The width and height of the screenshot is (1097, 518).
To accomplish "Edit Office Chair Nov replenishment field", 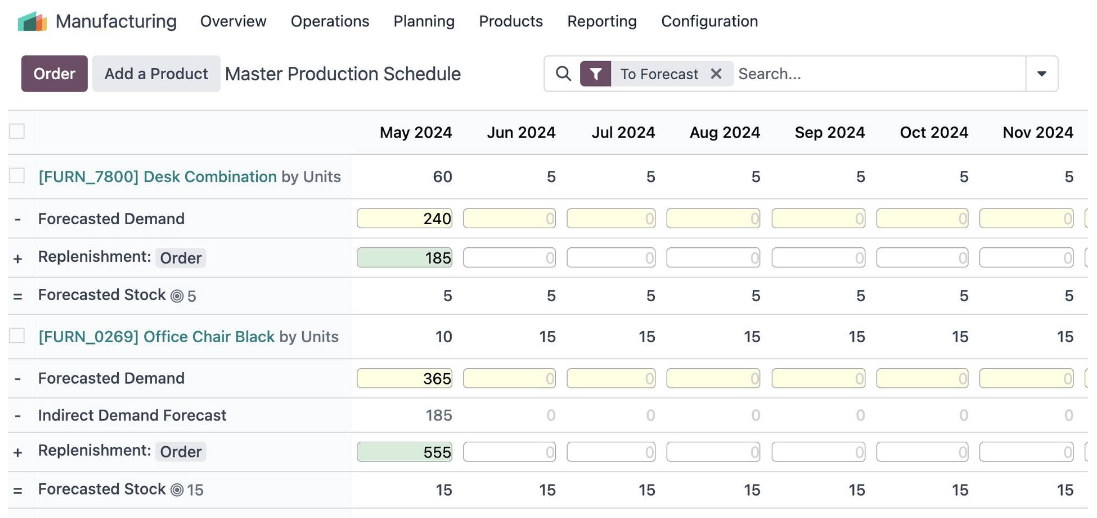I will click(x=1026, y=452).
